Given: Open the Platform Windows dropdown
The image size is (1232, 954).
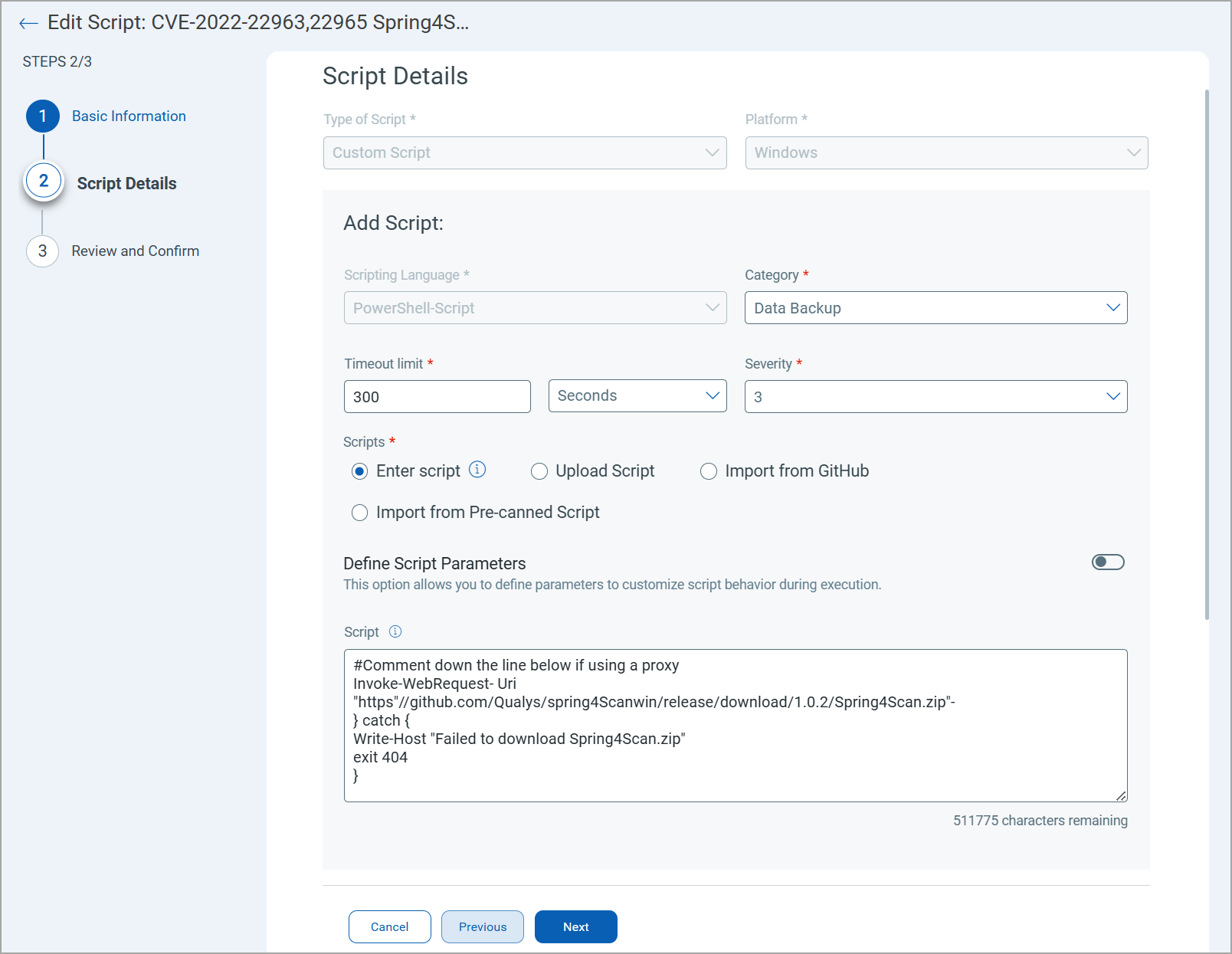Looking at the screenshot, I should click(x=946, y=152).
